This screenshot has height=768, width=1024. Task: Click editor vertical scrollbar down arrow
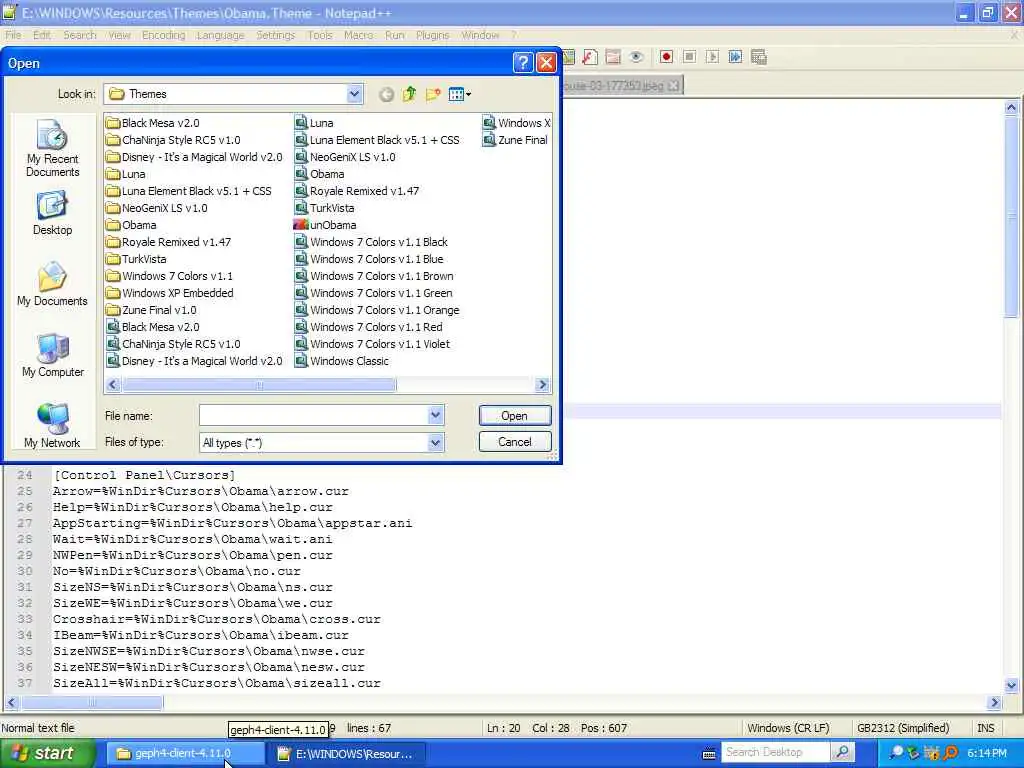1011,686
